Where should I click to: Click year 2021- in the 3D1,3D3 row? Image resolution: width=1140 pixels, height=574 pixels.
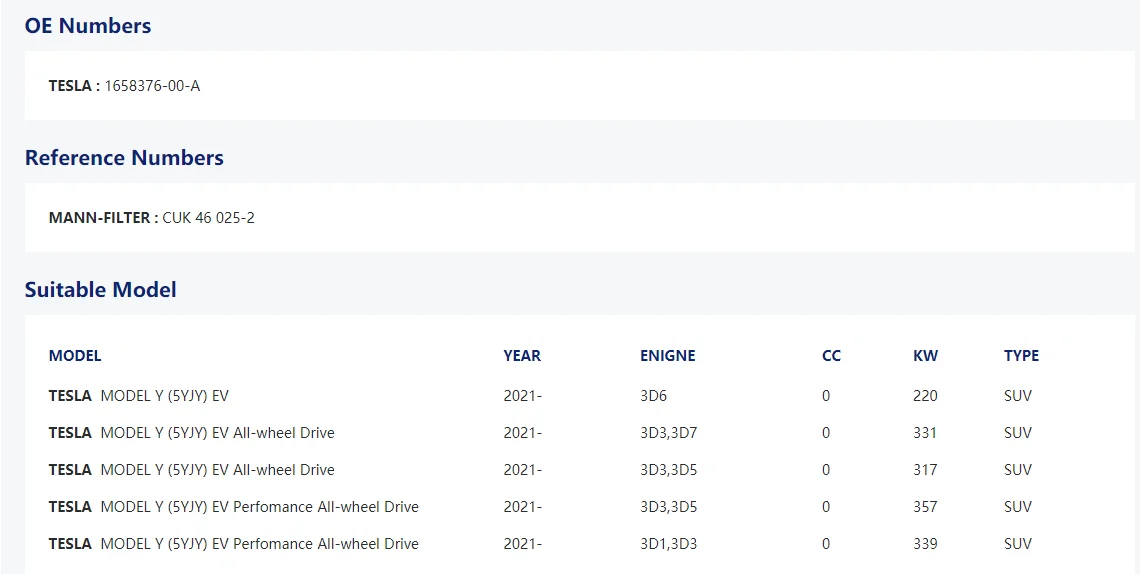click(x=523, y=543)
